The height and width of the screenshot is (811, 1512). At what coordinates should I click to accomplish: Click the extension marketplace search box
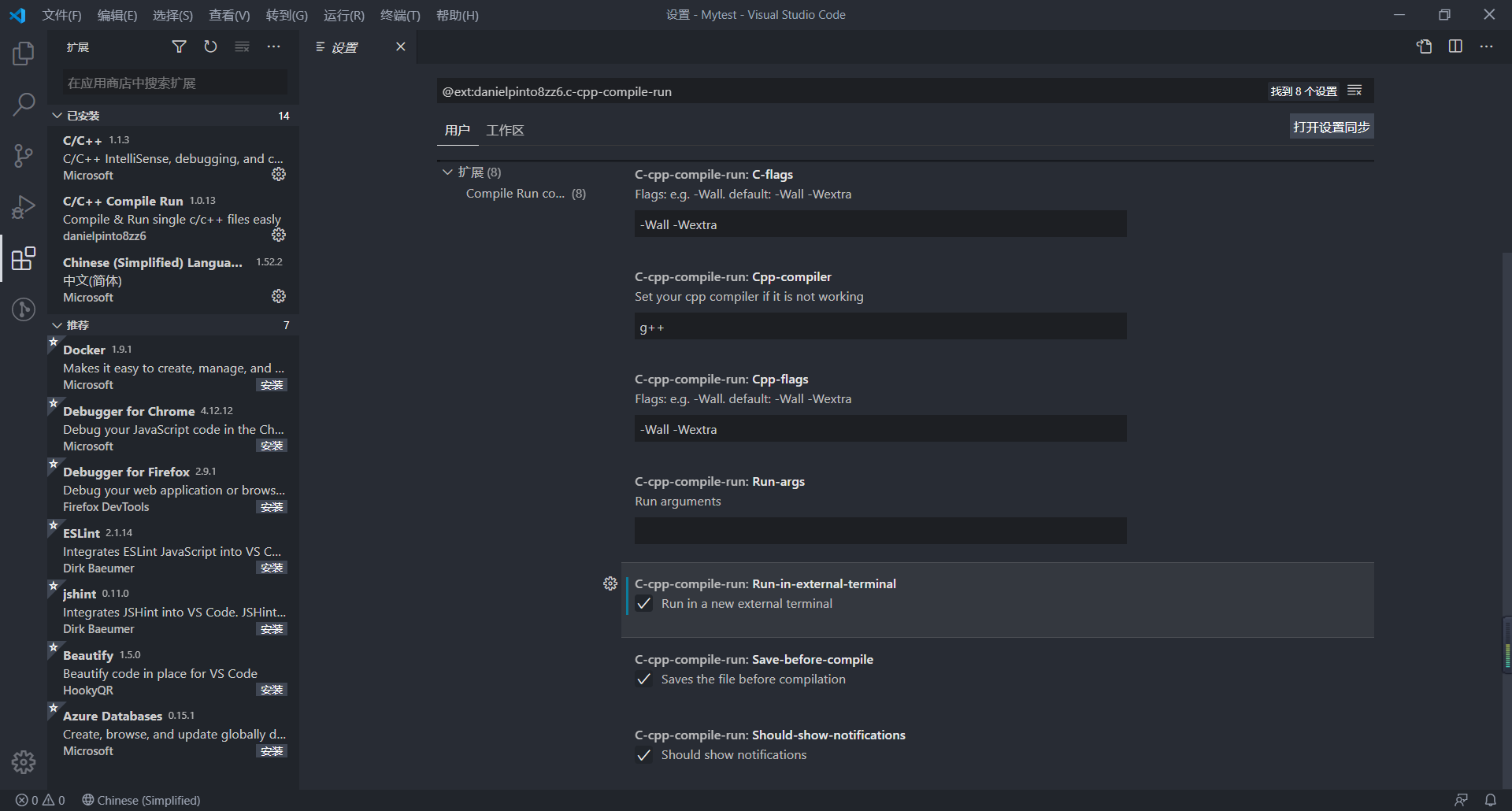point(175,83)
